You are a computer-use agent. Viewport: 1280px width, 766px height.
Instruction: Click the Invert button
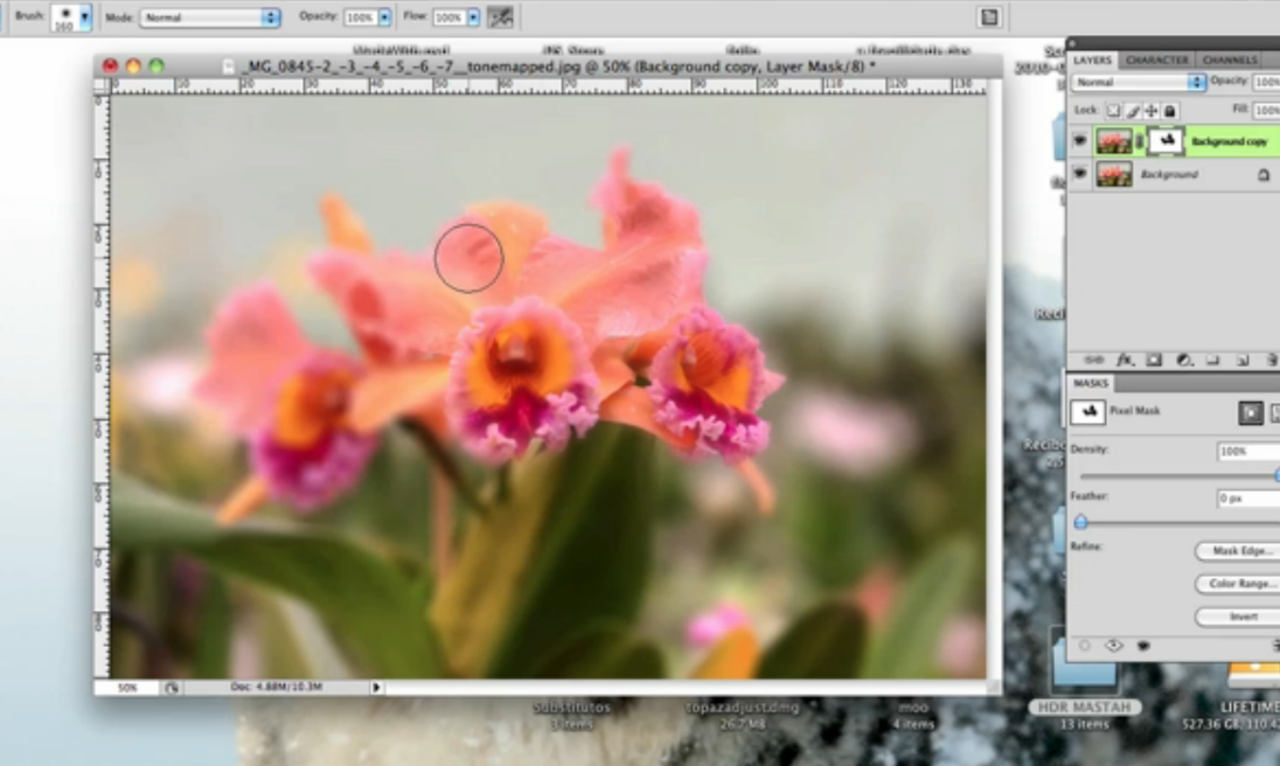[1238, 616]
